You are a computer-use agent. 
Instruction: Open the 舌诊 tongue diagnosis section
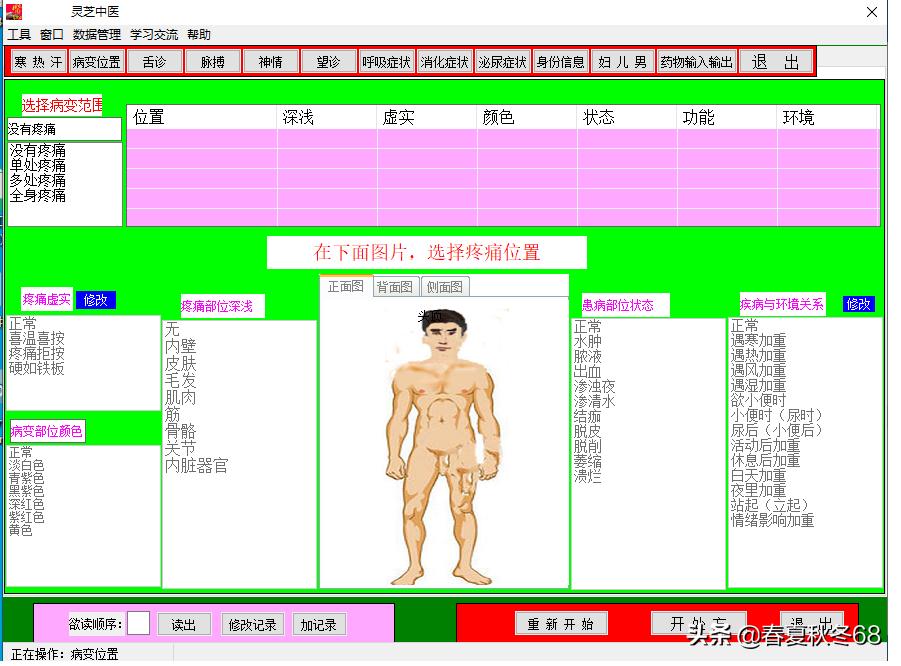click(155, 60)
